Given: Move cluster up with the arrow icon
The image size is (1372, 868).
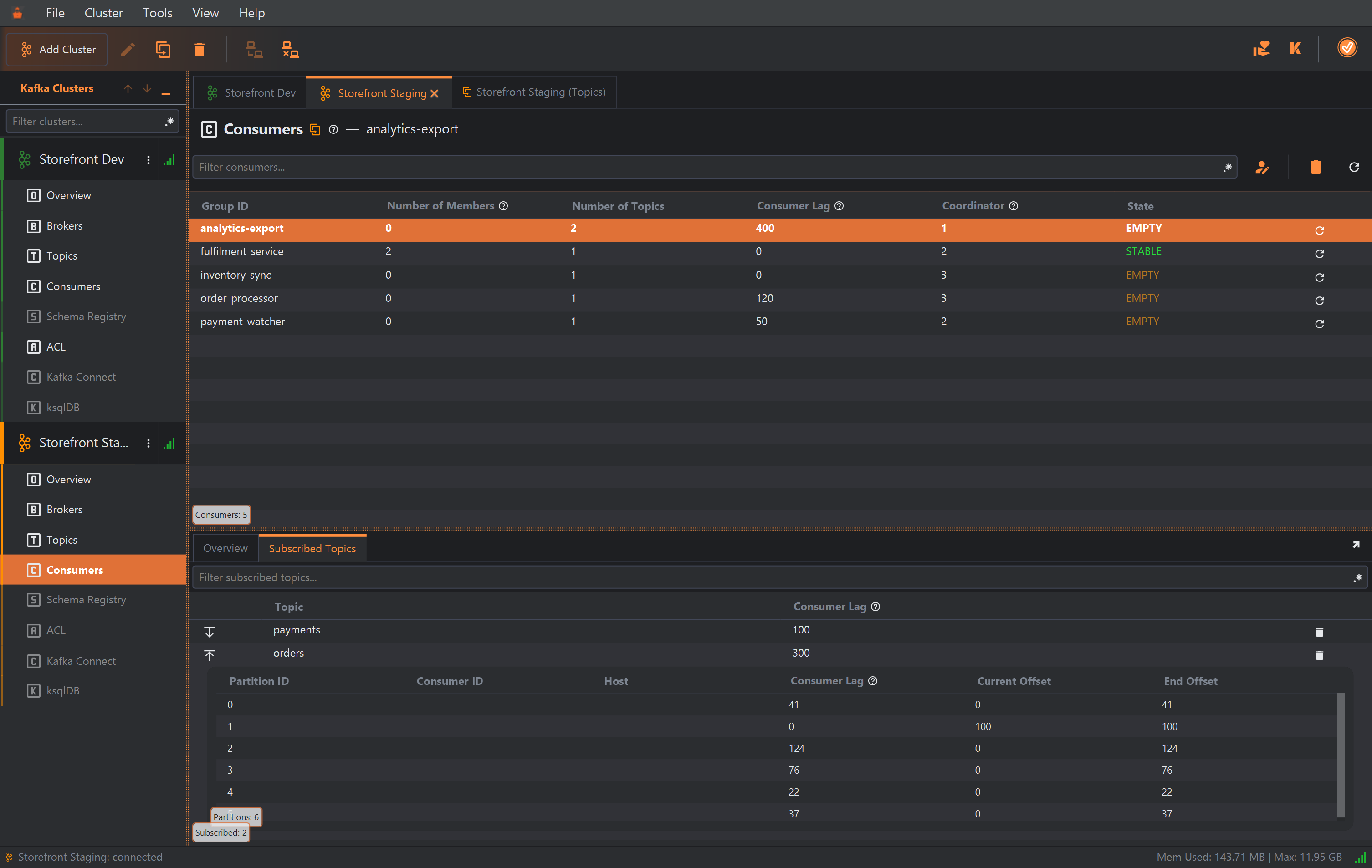Looking at the screenshot, I should click(x=128, y=88).
